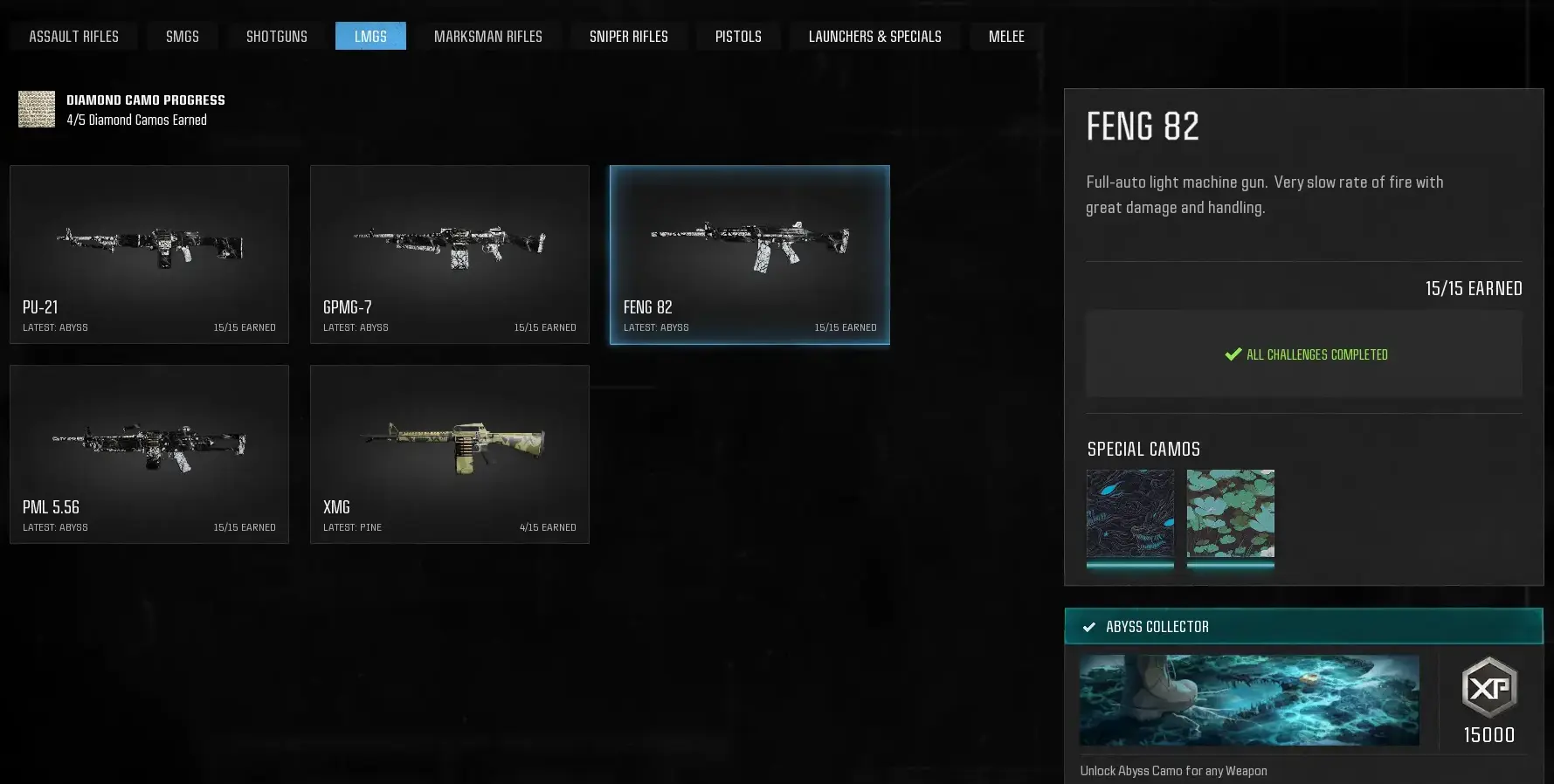Switch to the Pistols tab
Image resolution: width=1554 pixels, height=784 pixels.
click(738, 36)
